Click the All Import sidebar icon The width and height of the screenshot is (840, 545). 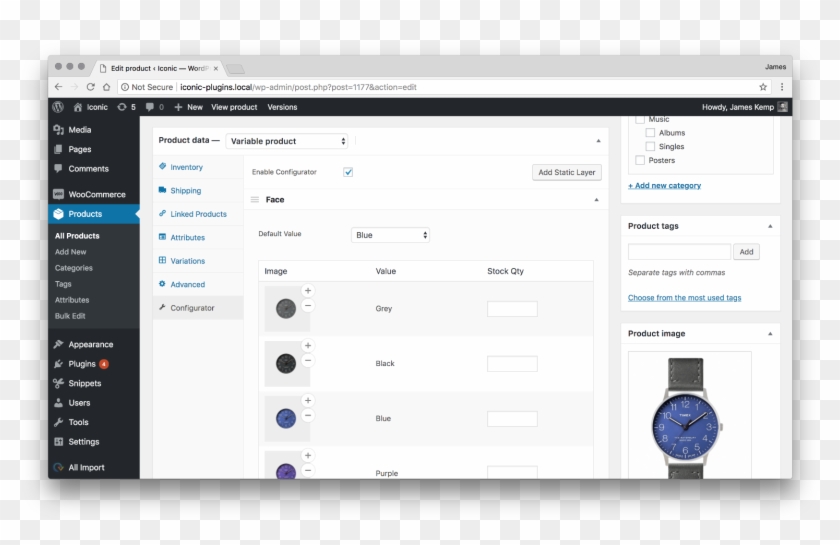pyautogui.click(x=58, y=467)
